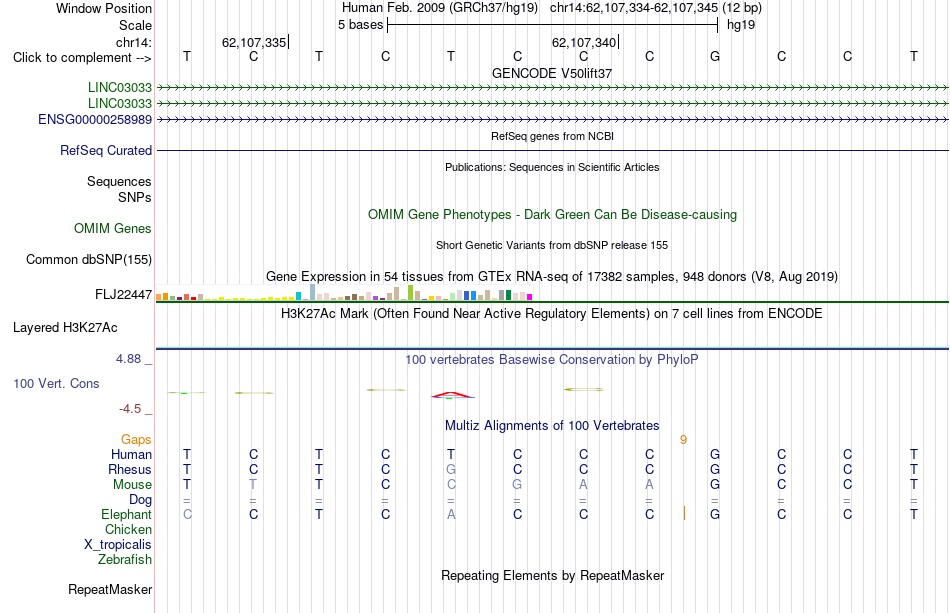This screenshot has width=950, height=613.
Task: Click the tall green GTEx expression bar
Action: pos(410,293)
